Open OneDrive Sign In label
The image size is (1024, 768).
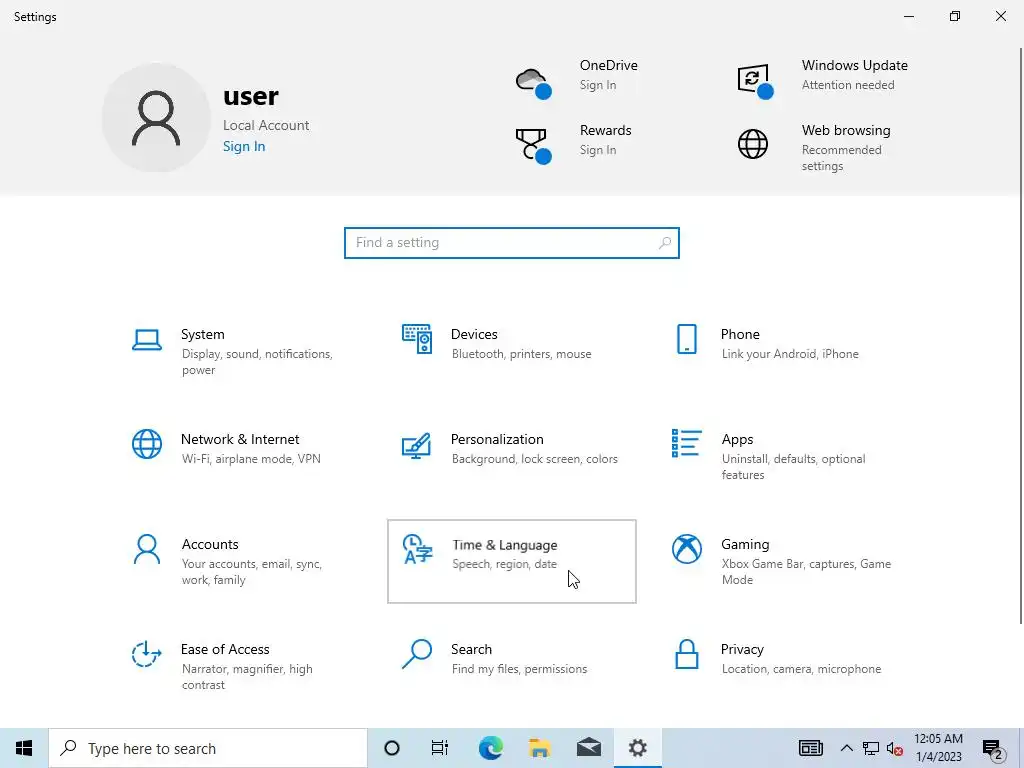[x=598, y=85]
